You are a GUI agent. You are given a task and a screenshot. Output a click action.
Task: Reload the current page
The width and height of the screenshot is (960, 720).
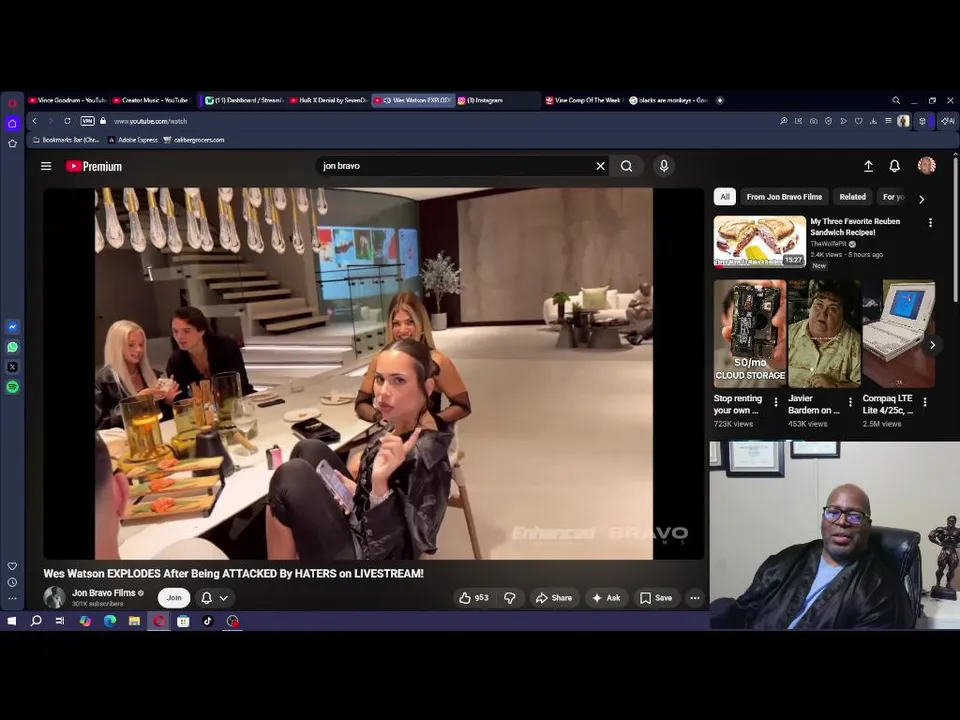67,121
